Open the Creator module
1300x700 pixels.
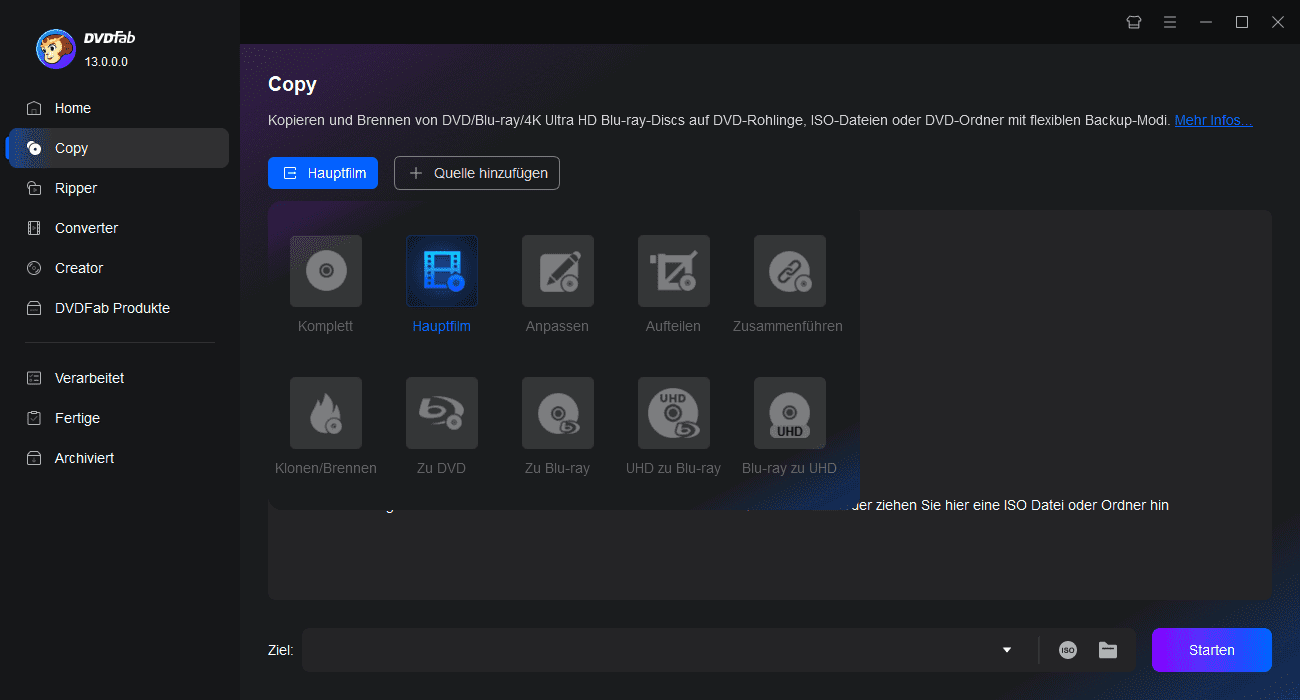118,268
